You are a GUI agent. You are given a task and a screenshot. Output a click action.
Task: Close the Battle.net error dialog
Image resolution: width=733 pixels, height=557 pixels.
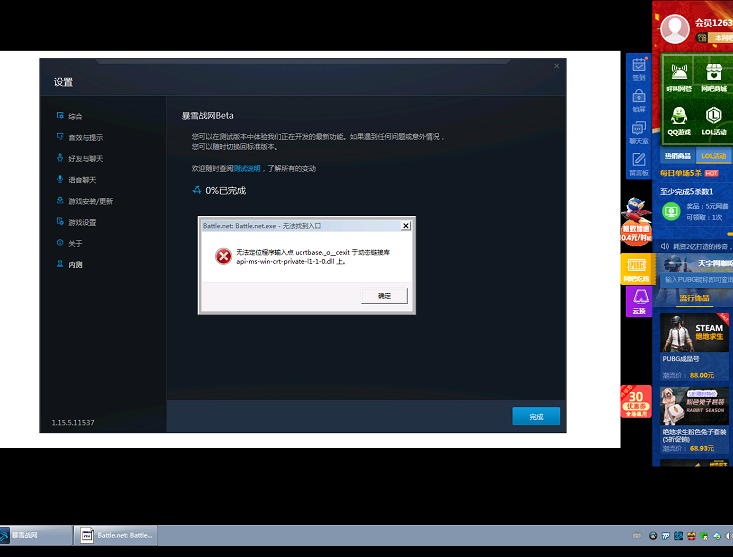406,226
